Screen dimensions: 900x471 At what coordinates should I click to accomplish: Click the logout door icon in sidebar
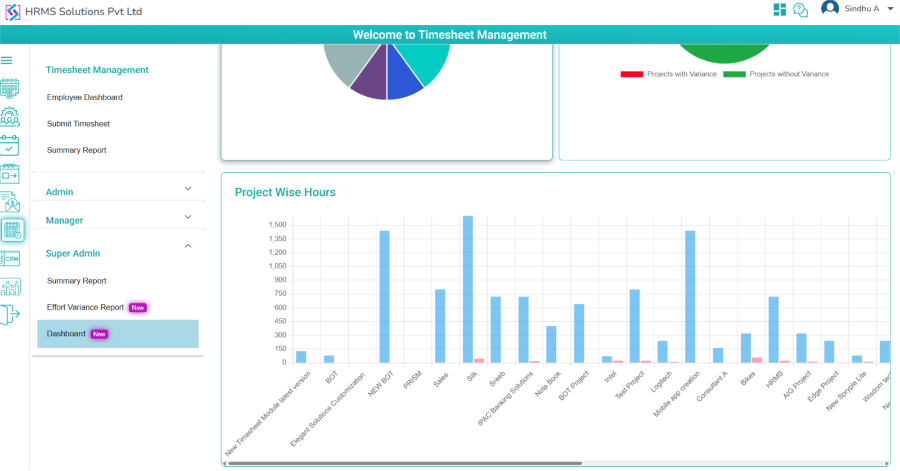[10, 315]
